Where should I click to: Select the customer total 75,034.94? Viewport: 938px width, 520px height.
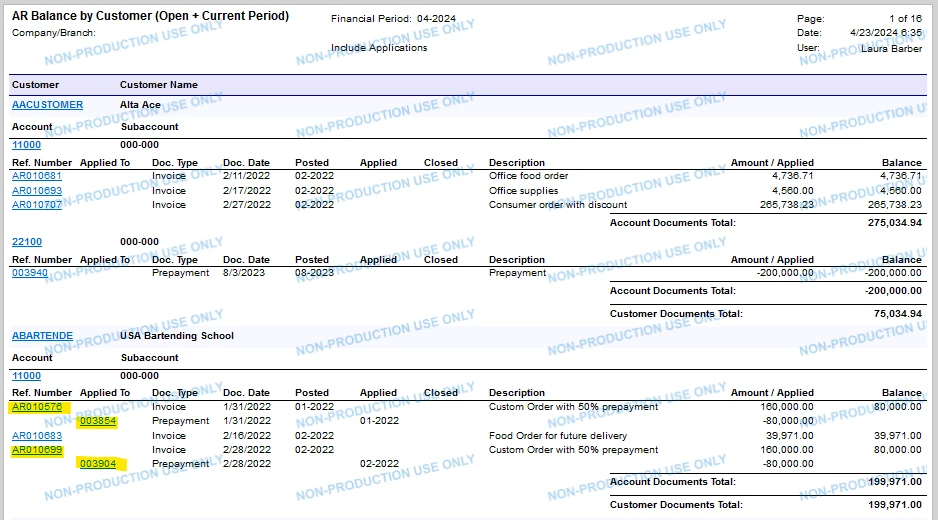[898, 314]
